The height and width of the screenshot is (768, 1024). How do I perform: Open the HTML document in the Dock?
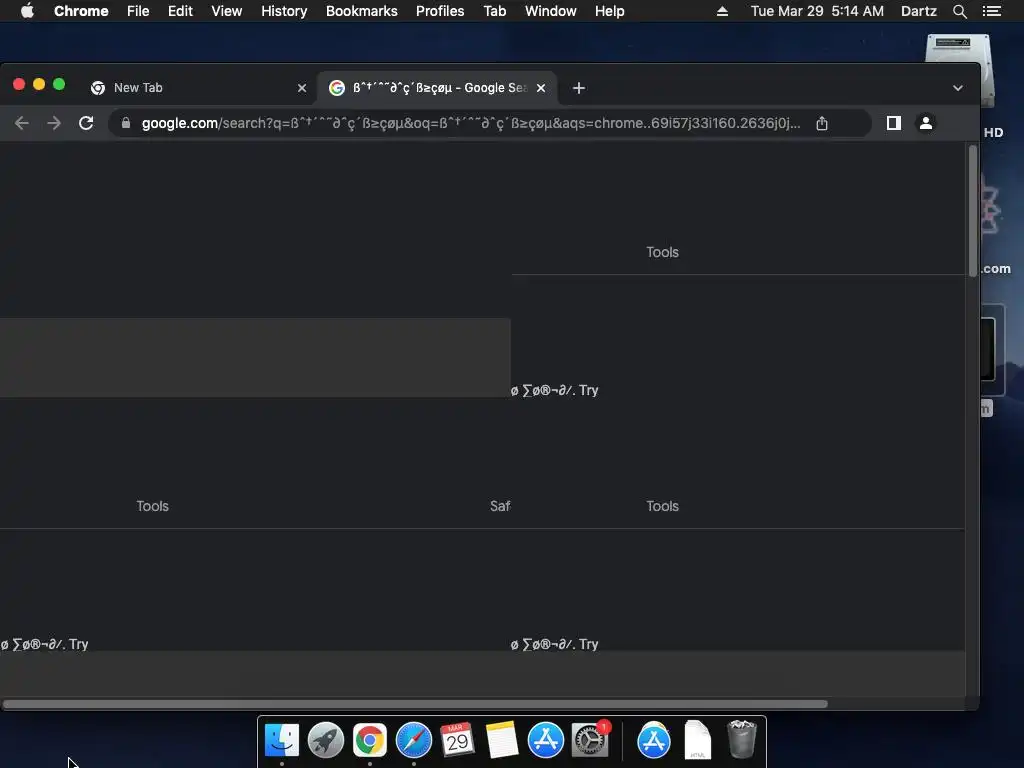click(697, 740)
